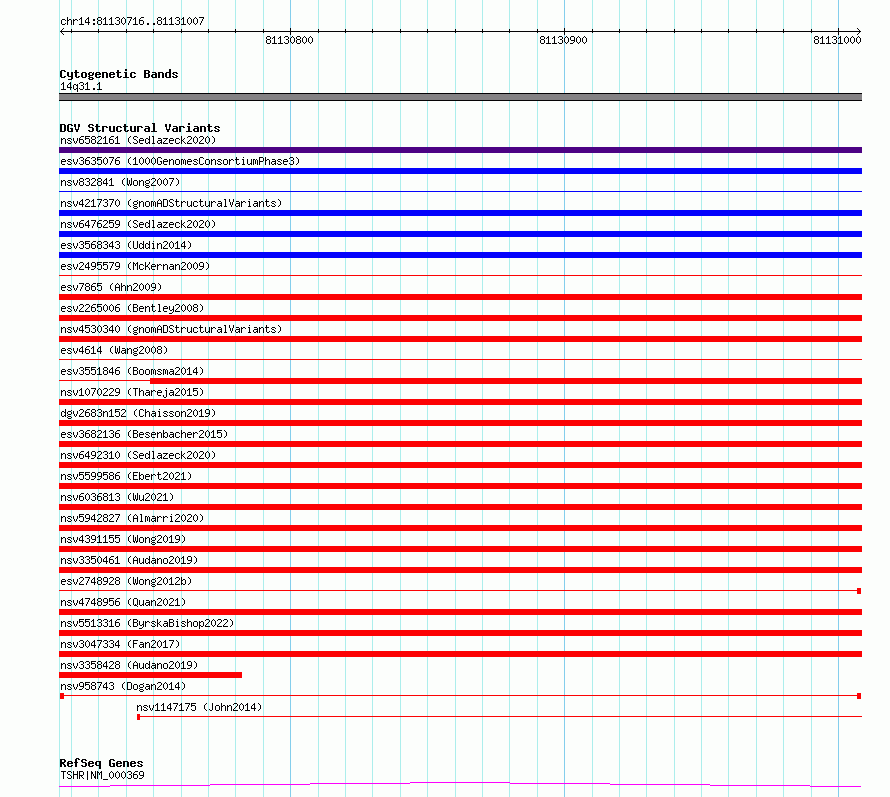Click the 81131000 ruler coordinate
The height and width of the screenshot is (797, 890).
tap(837, 40)
